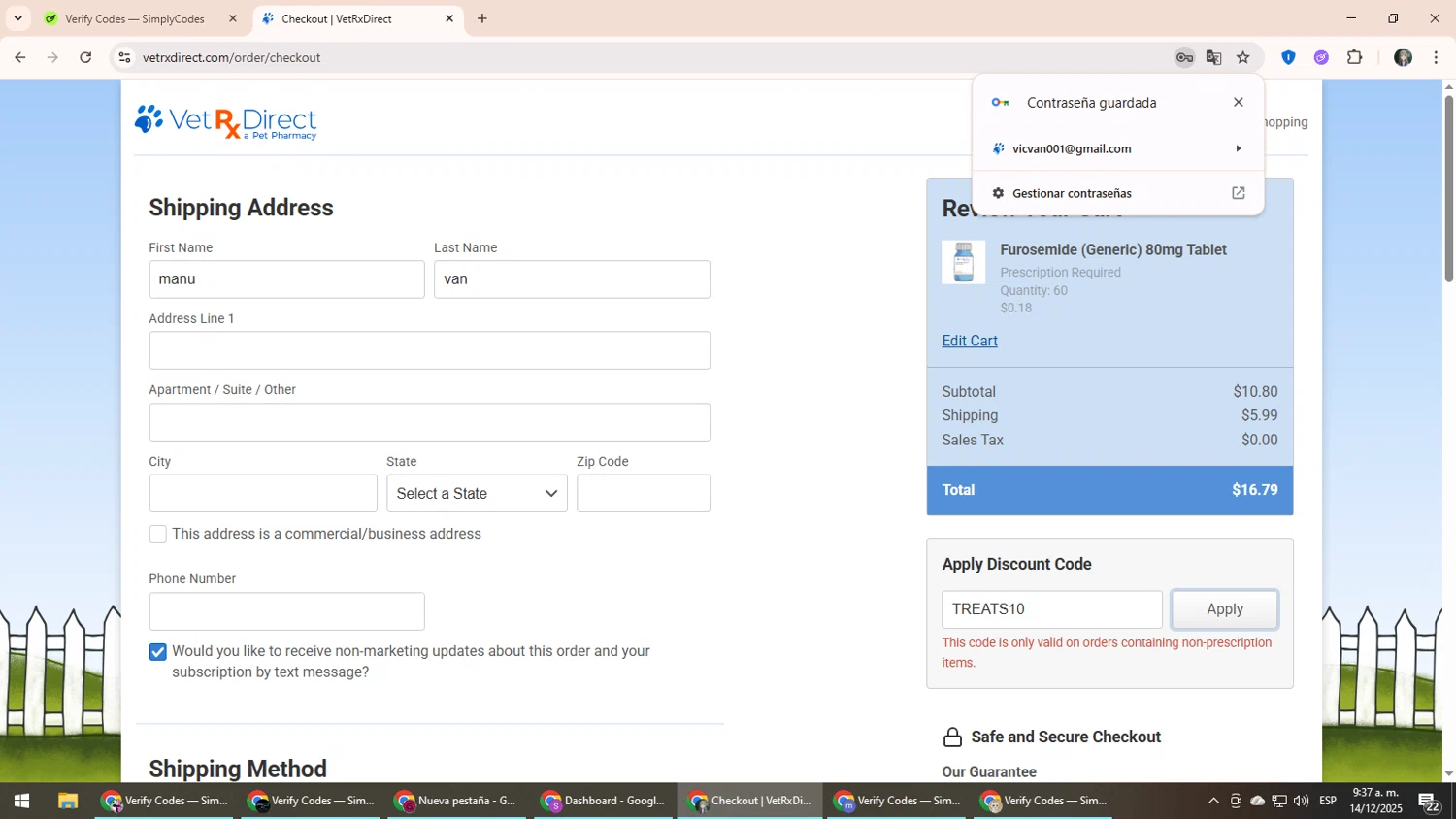Click the Address Line 1 field
The height and width of the screenshot is (819, 1456).
(429, 350)
